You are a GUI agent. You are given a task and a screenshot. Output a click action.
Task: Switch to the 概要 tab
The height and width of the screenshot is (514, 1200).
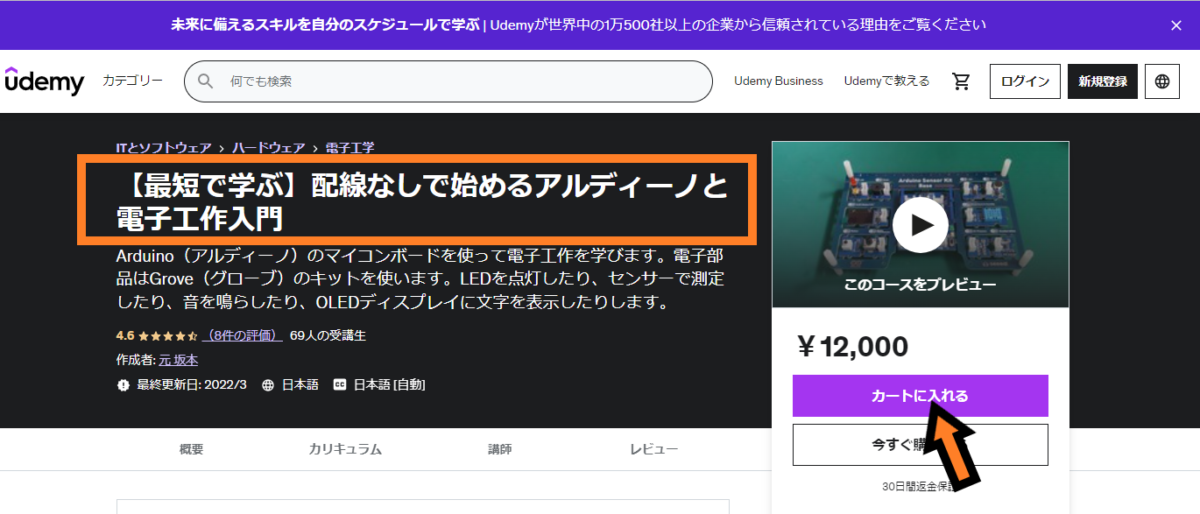pos(191,450)
